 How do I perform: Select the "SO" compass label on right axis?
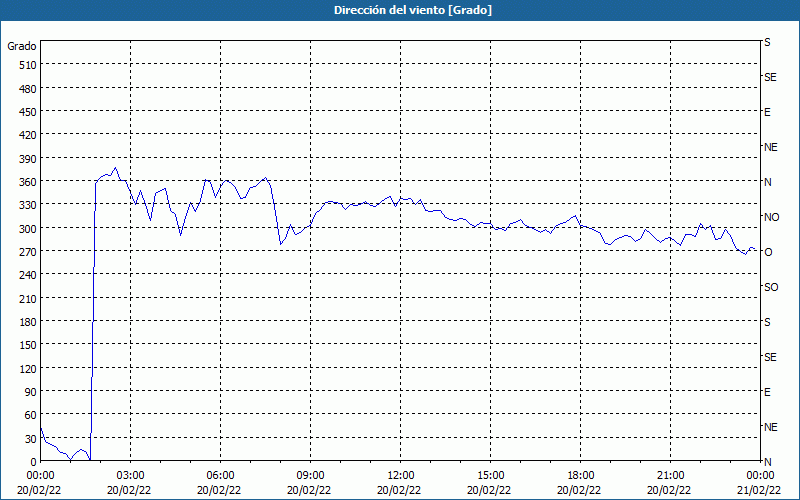771,287
